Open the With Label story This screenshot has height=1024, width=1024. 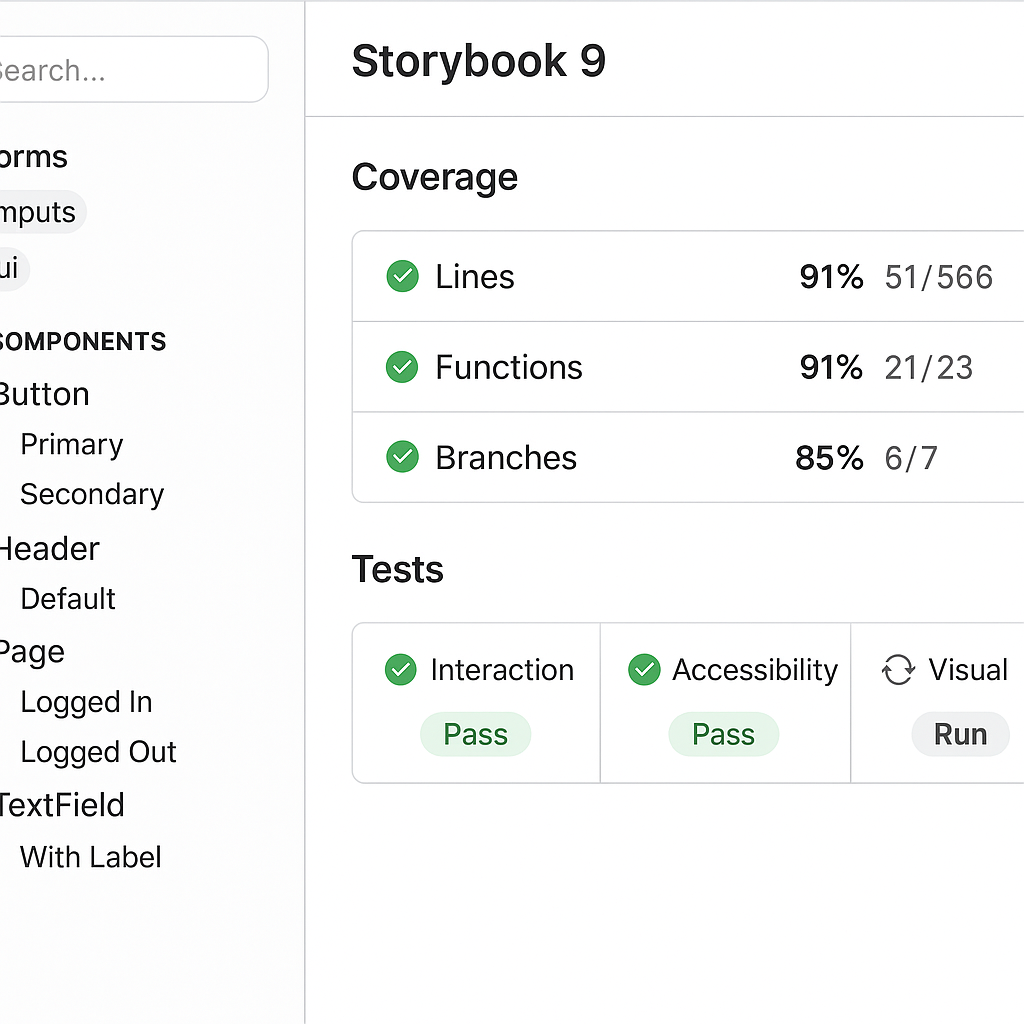(x=90, y=857)
